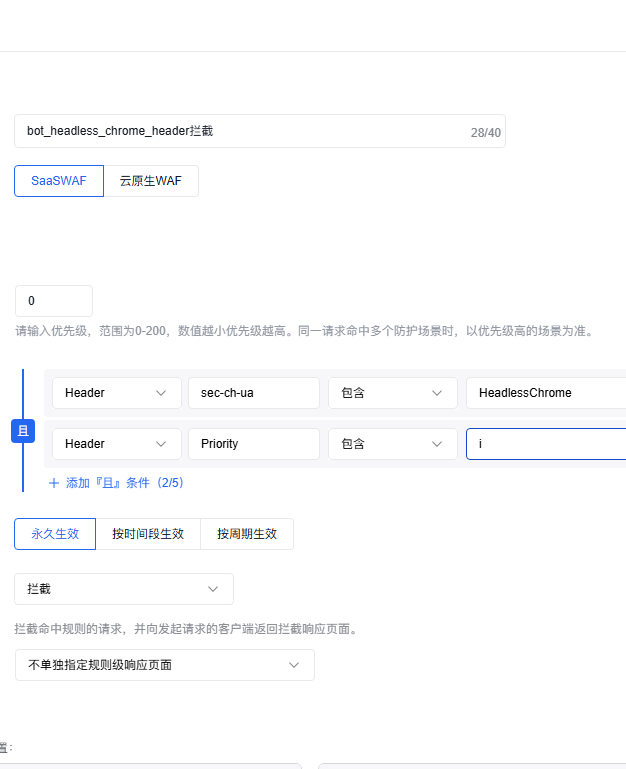The image size is (626, 769).
Task: Select the SaaSWAF option
Action: tap(59, 181)
